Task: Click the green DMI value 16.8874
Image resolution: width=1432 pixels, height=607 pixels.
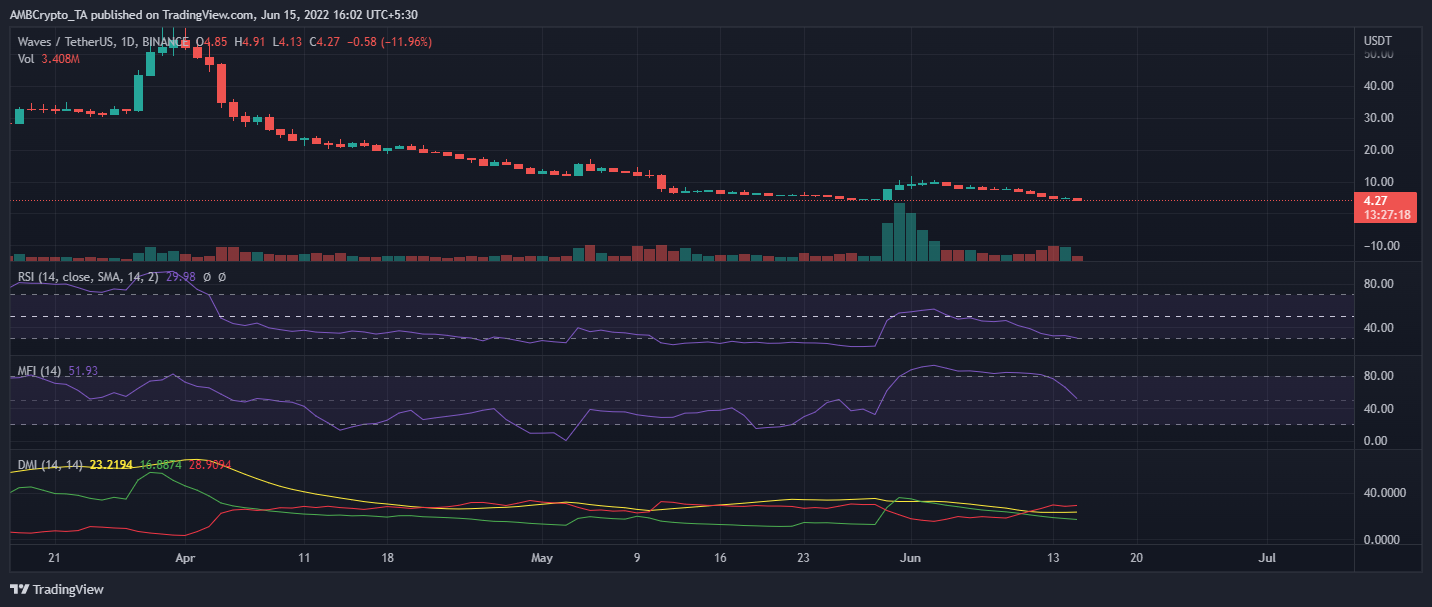Action: tap(161, 465)
